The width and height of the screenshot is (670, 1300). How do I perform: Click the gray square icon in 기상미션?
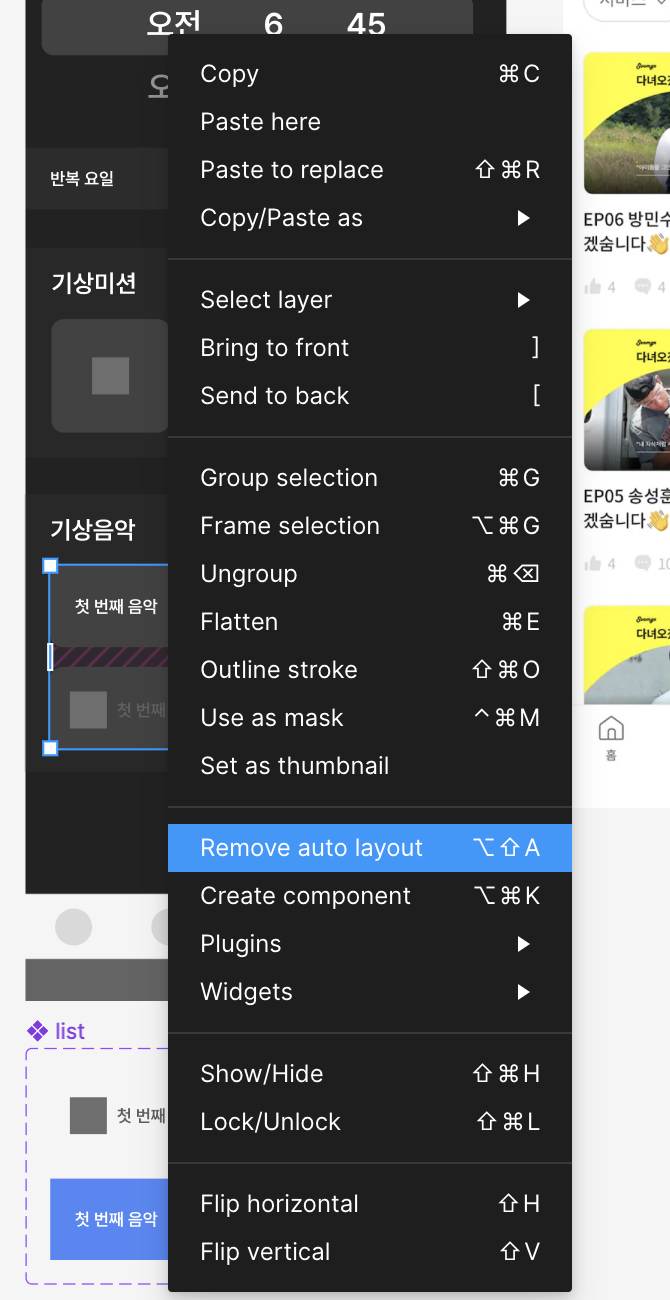point(110,376)
